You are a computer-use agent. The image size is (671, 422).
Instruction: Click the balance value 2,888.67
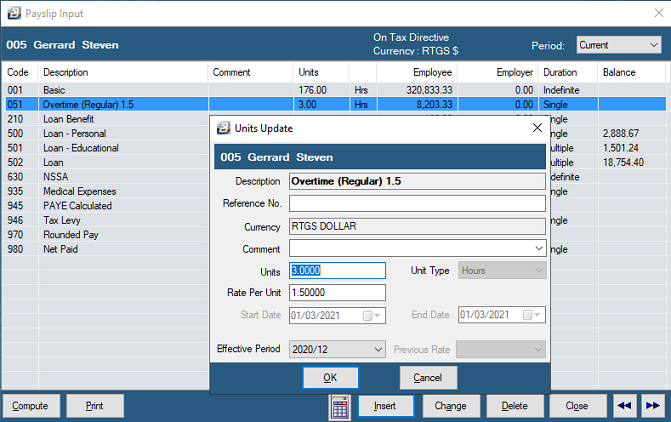pyautogui.click(x=621, y=134)
